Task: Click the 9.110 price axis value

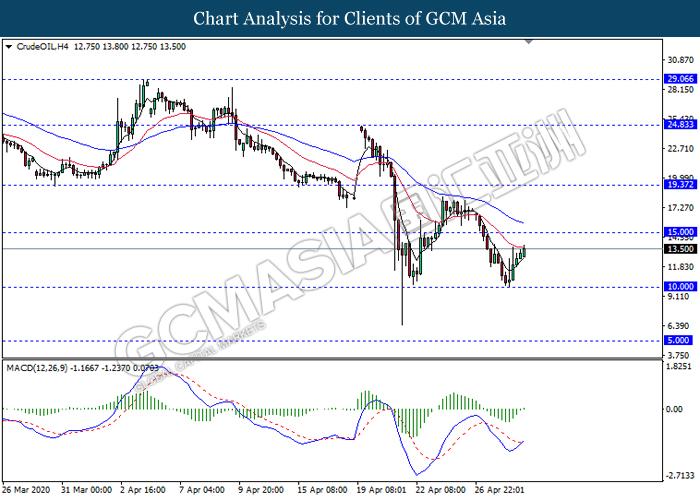Action: (679, 296)
